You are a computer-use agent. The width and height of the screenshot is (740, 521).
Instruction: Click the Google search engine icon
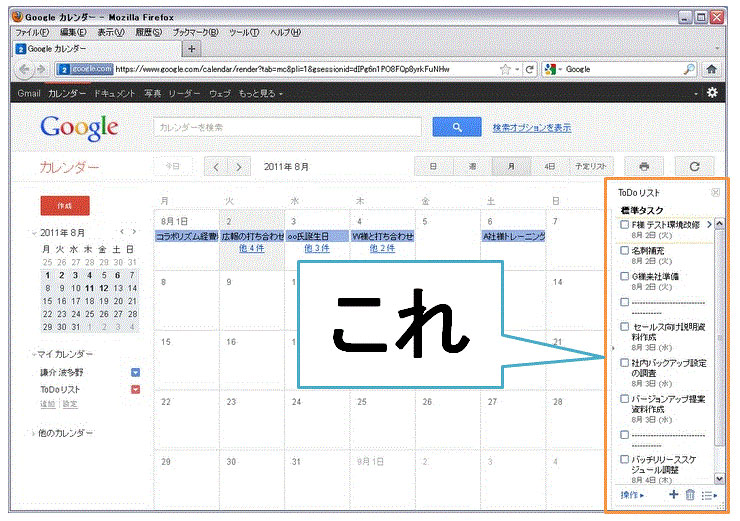[550, 69]
